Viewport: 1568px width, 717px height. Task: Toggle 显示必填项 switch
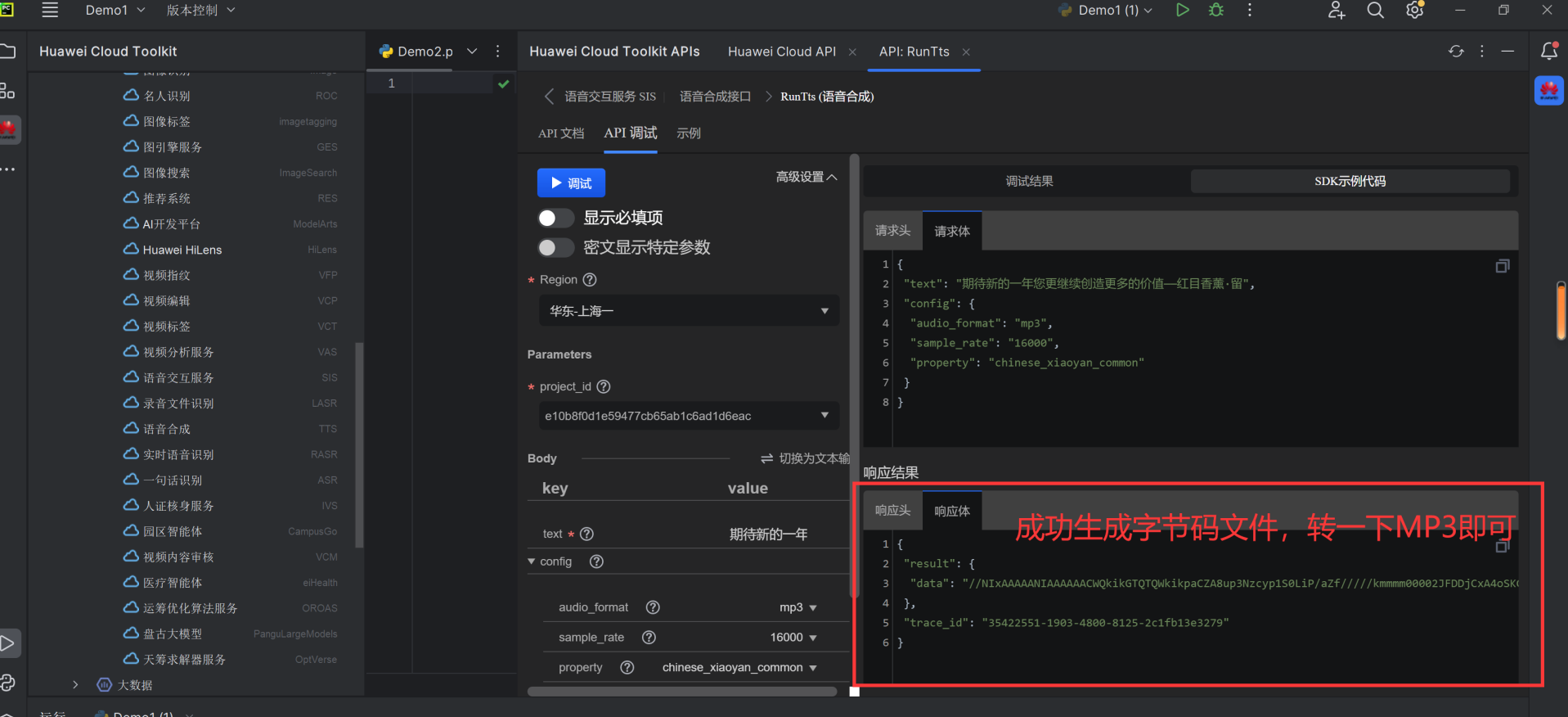[555, 218]
